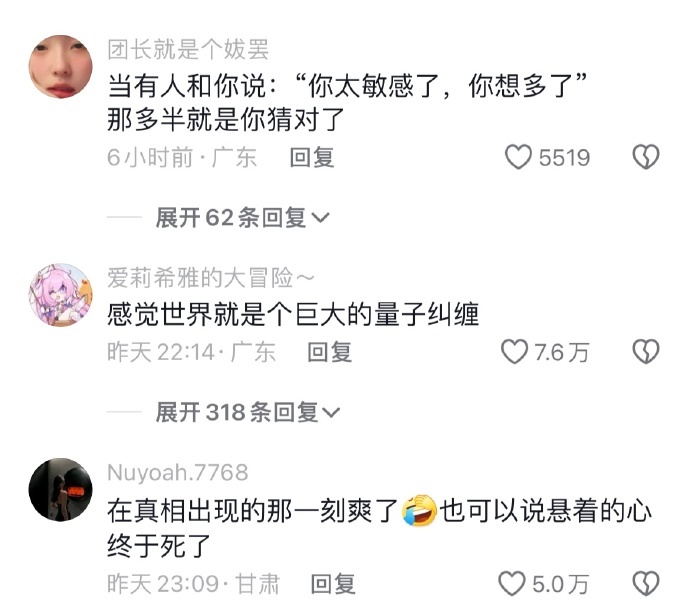Like the 量子纠缠 comment with 7.6万 likes
Screen dimensions: 690x610
click(x=514, y=352)
